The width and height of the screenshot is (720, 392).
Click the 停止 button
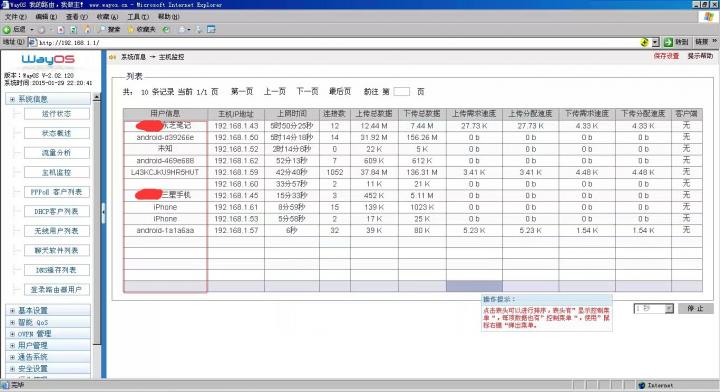pos(695,308)
